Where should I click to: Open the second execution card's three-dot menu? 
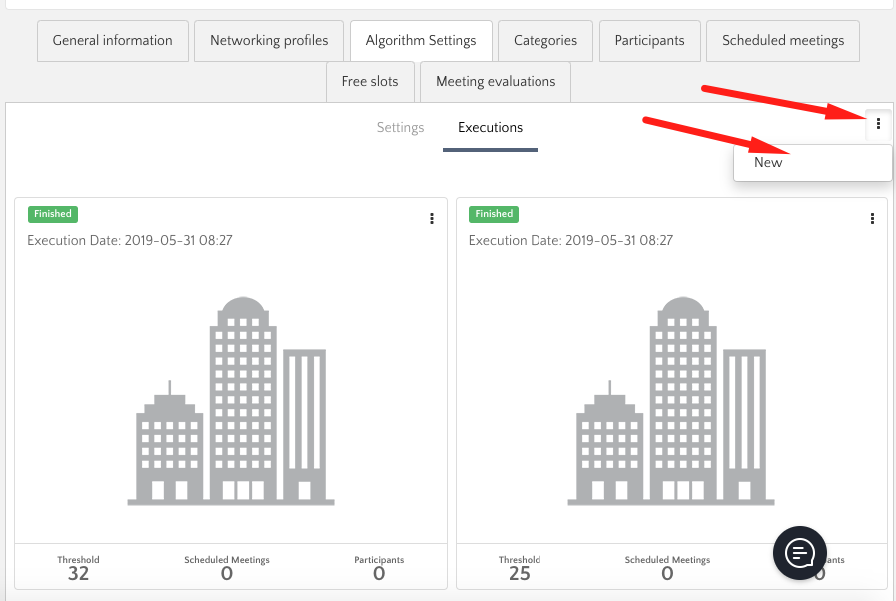[x=873, y=219]
